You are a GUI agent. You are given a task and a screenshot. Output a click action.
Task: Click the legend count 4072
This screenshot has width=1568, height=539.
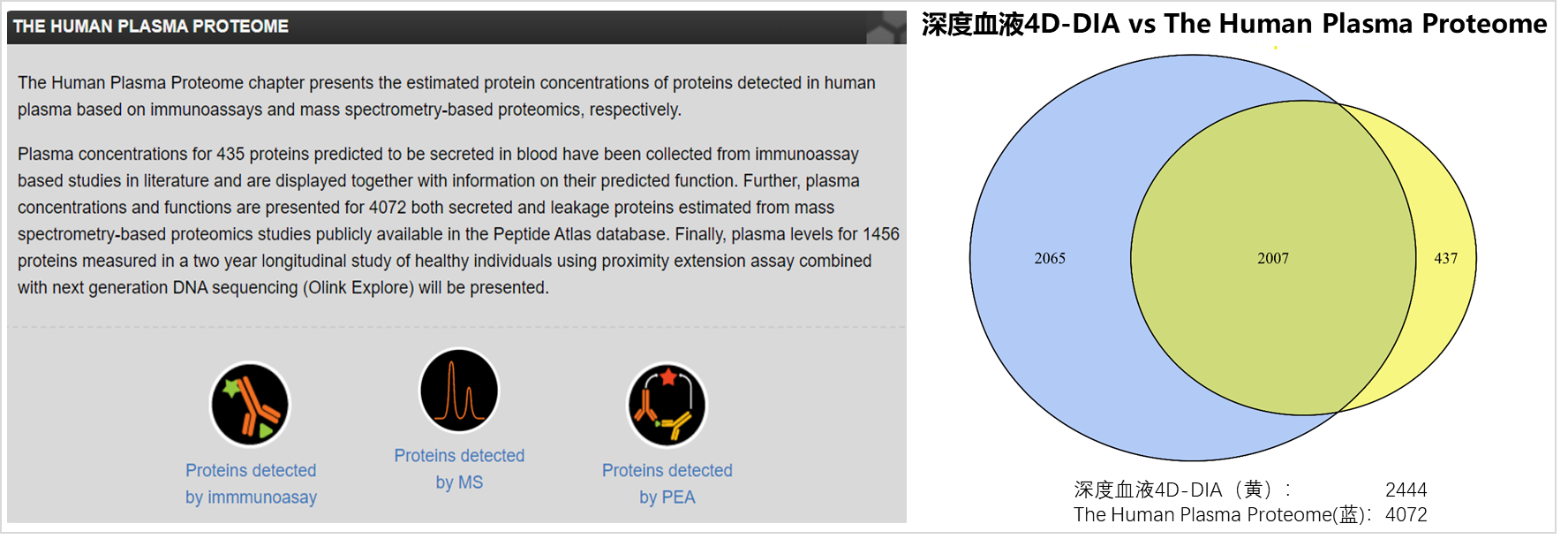[x=1406, y=514]
